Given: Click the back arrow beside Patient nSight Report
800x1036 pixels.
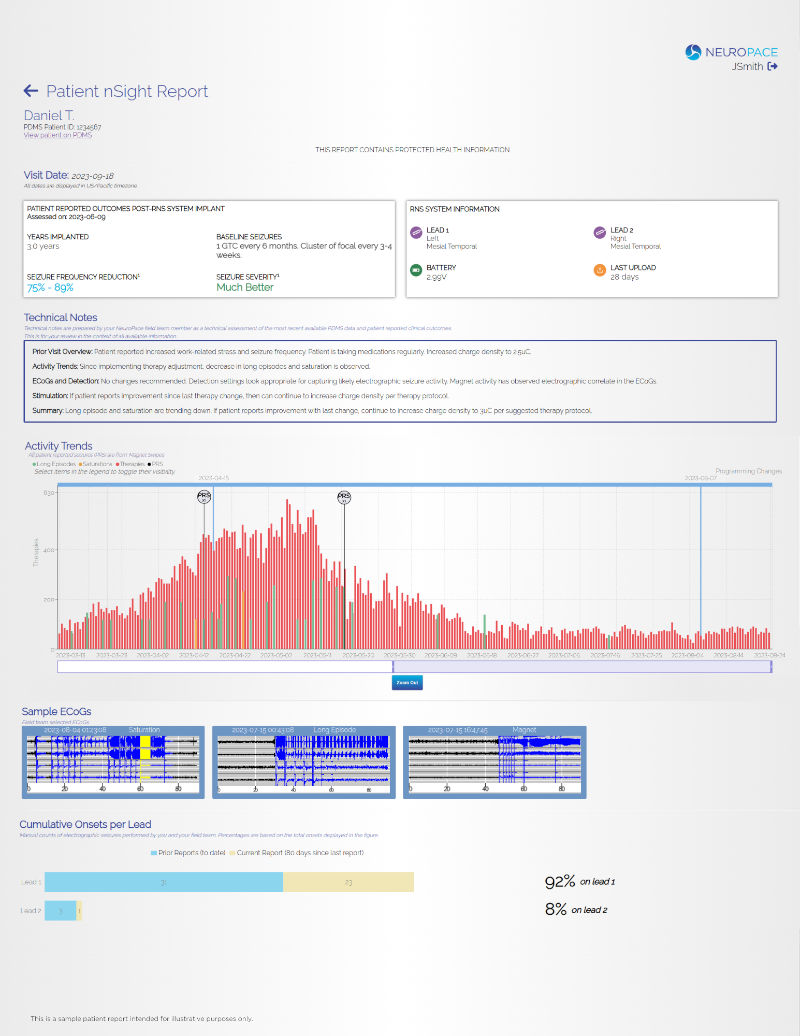Looking at the screenshot, I should point(30,91).
